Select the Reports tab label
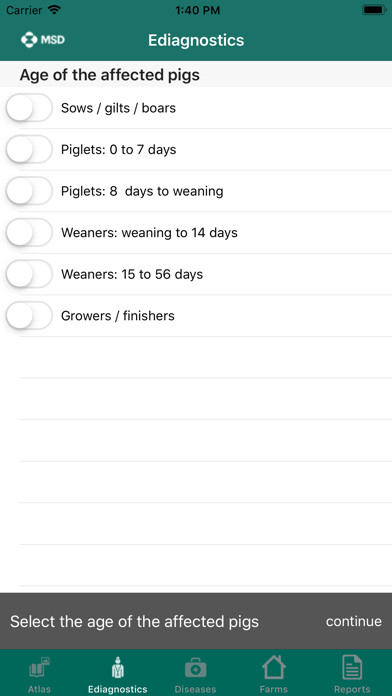Viewport: 392px width, 696px height. [352, 689]
